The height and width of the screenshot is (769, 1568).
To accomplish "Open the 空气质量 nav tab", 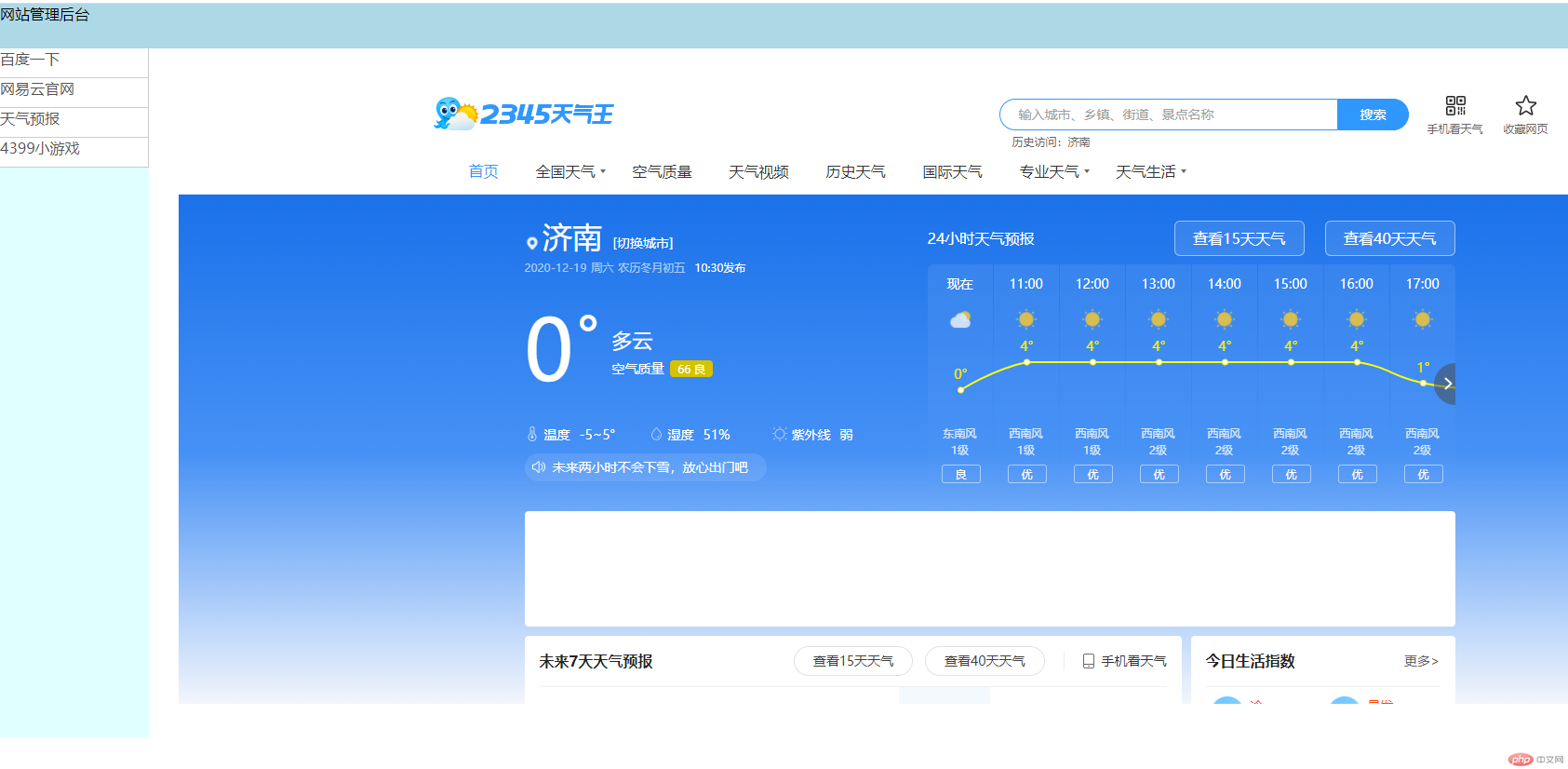I will pyautogui.click(x=663, y=171).
